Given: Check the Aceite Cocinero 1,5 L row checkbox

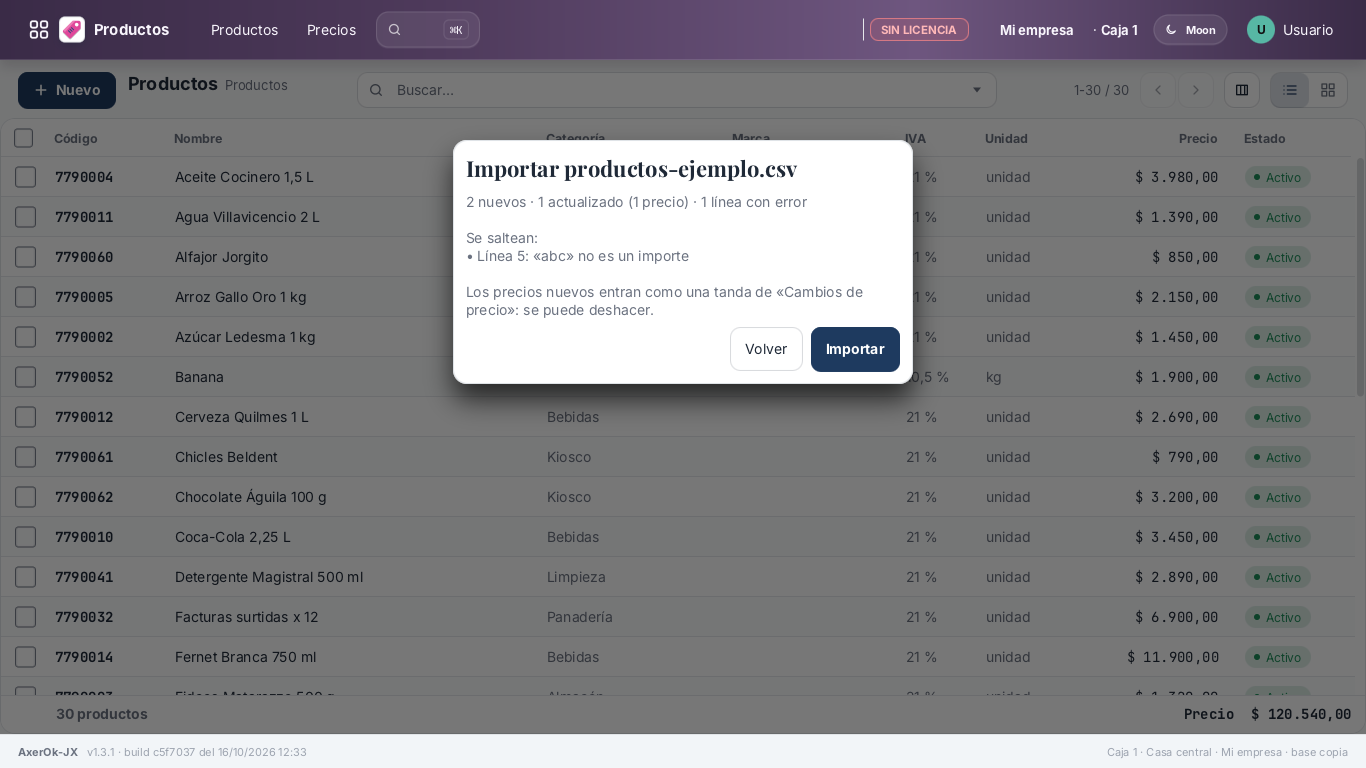Looking at the screenshot, I should 25,177.
